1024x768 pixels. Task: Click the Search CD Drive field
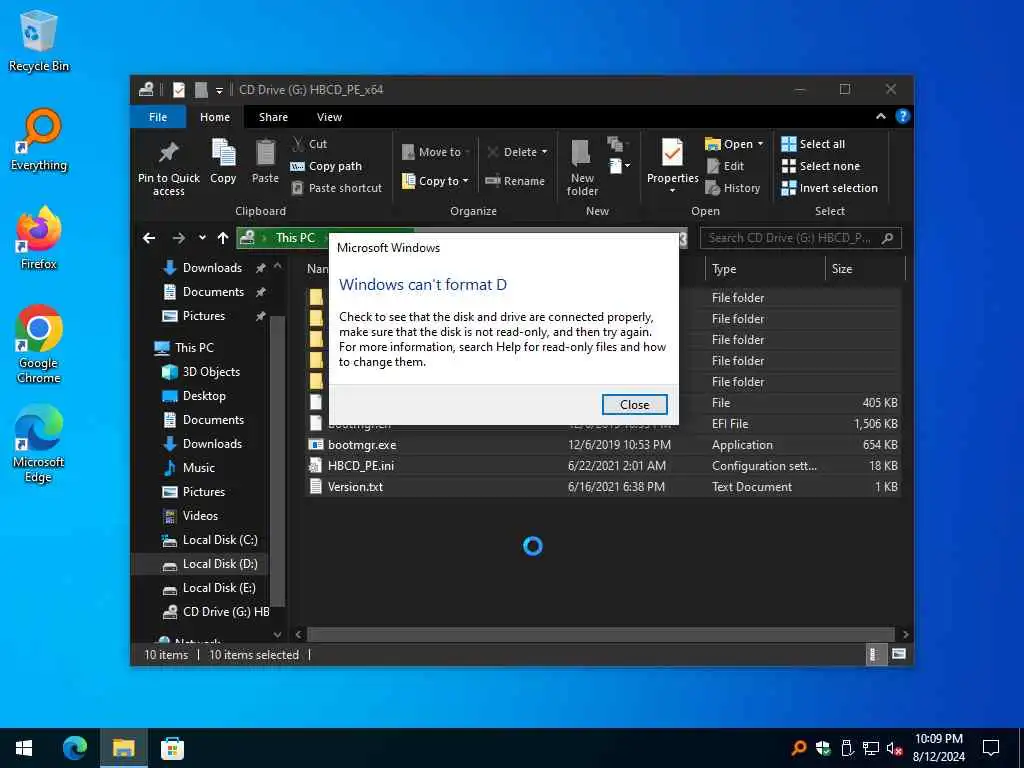(x=800, y=238)
